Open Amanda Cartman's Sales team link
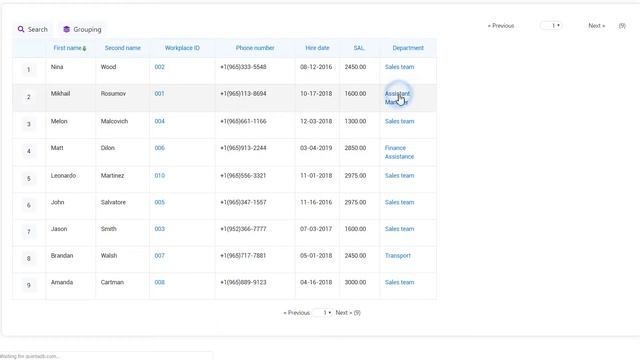Image resolution: width=640 pixels, height=360 pixels. click(399, 282)
